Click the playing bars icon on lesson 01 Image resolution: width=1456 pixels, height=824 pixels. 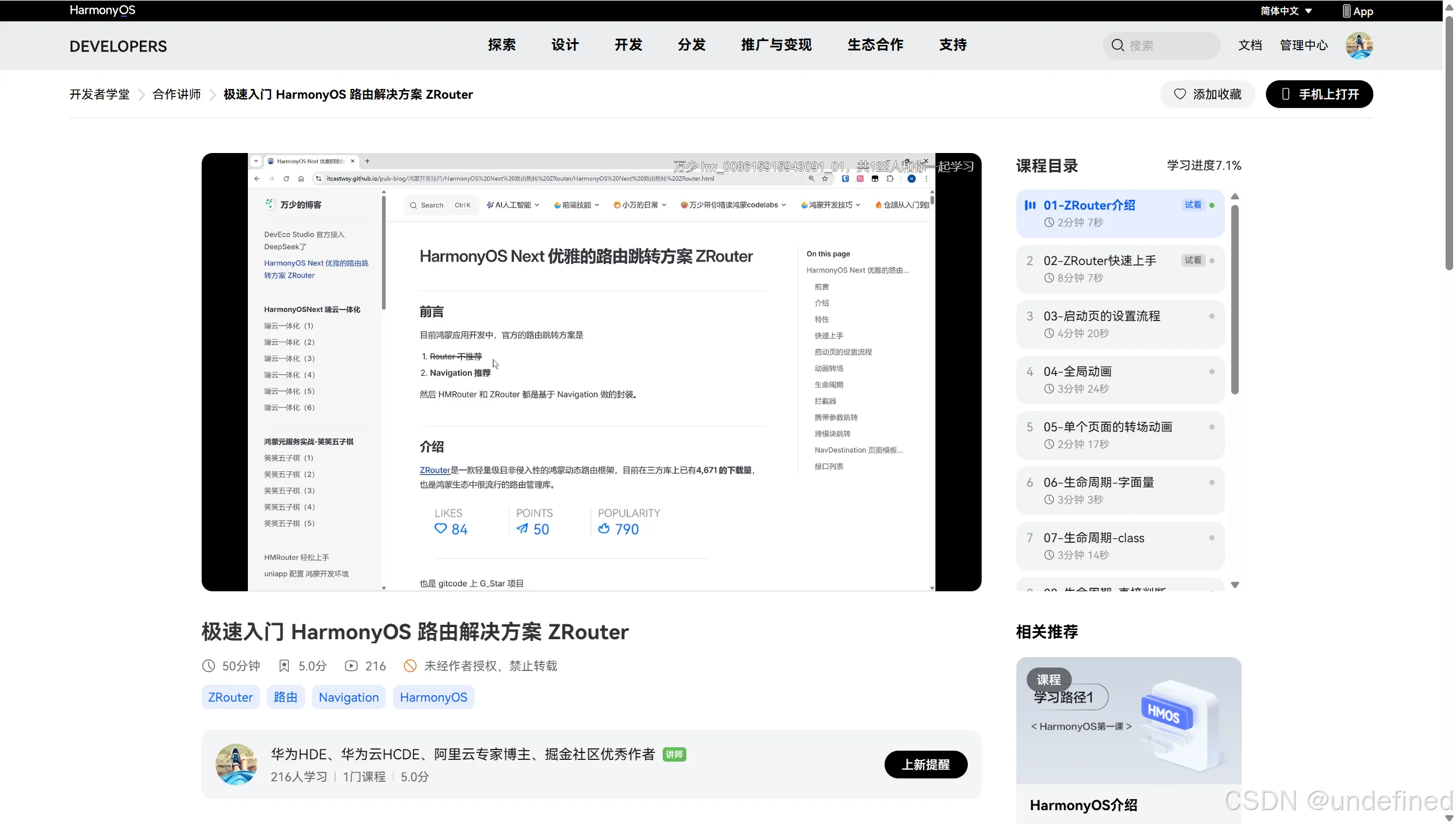[1030, 205]
